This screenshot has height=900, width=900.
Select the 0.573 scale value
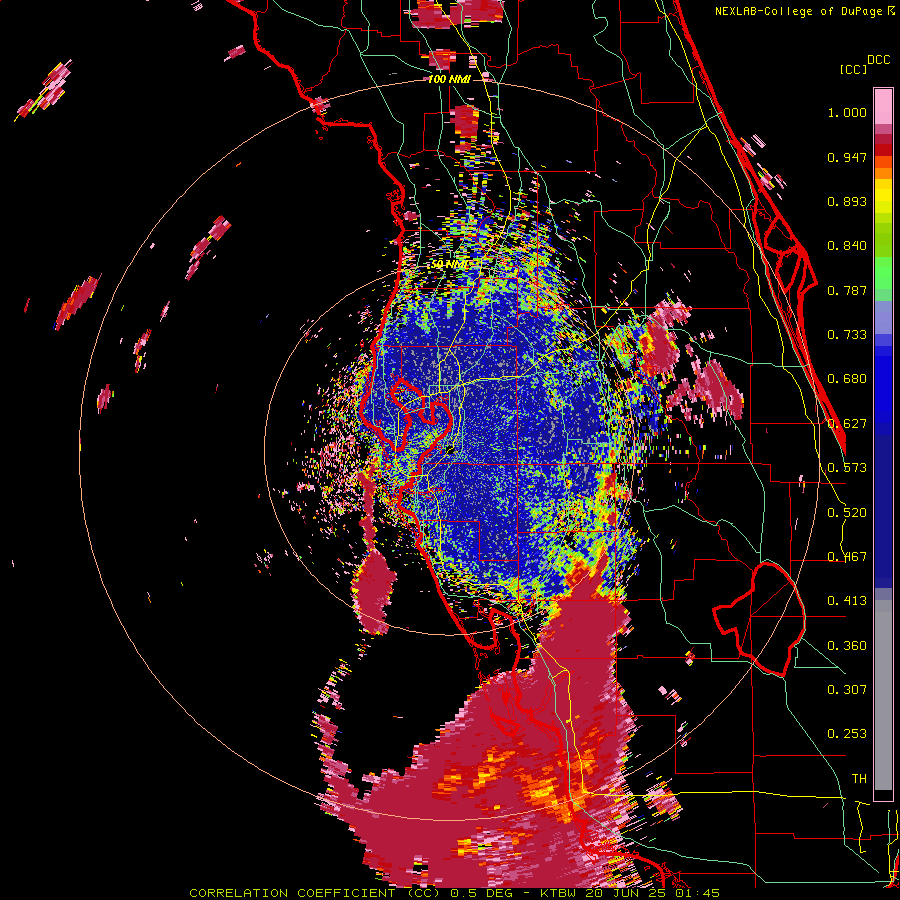[x=847, y=468]
